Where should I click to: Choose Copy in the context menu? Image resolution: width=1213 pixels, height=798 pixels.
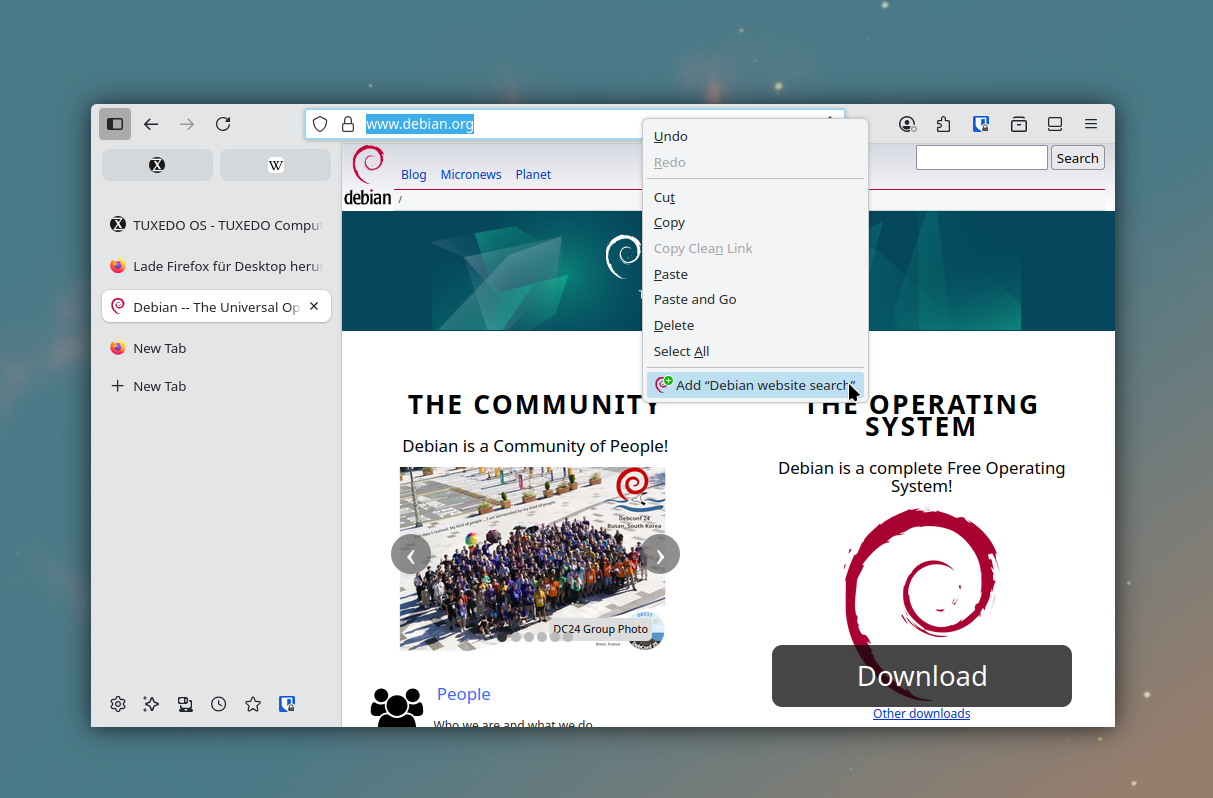coord(755,223)
